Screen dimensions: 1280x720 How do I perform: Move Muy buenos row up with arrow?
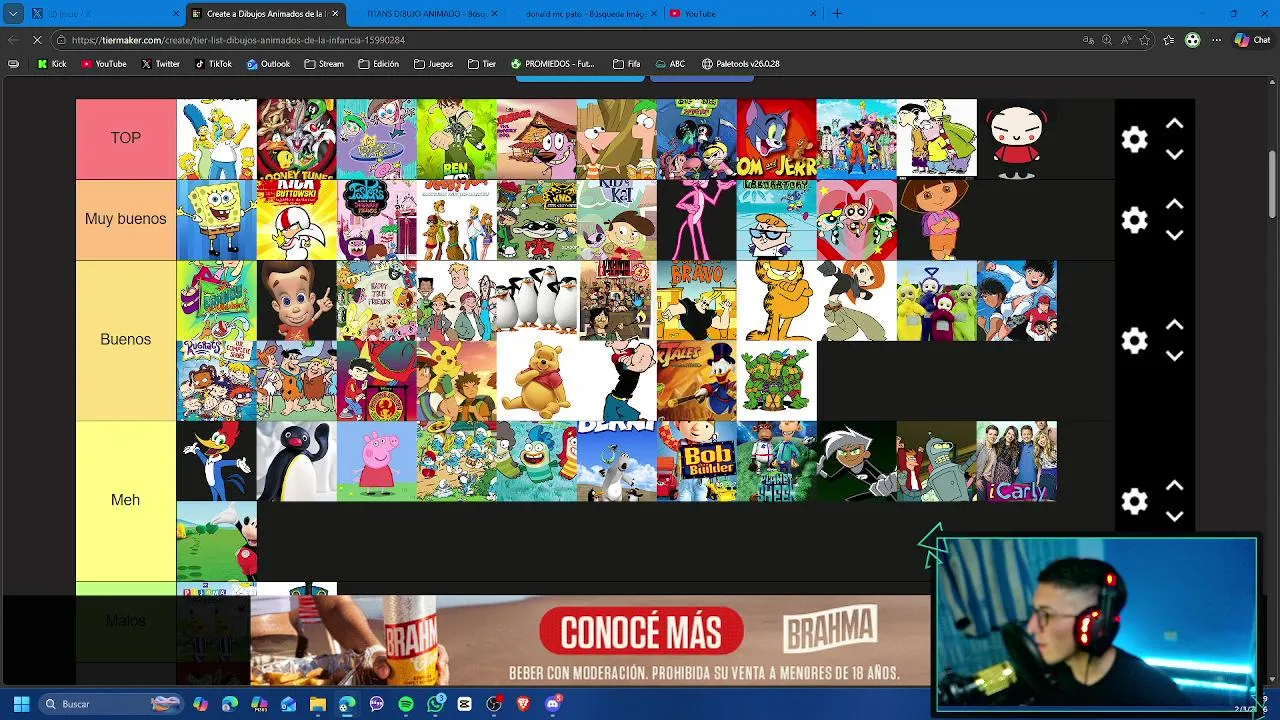coord(1175,204)
